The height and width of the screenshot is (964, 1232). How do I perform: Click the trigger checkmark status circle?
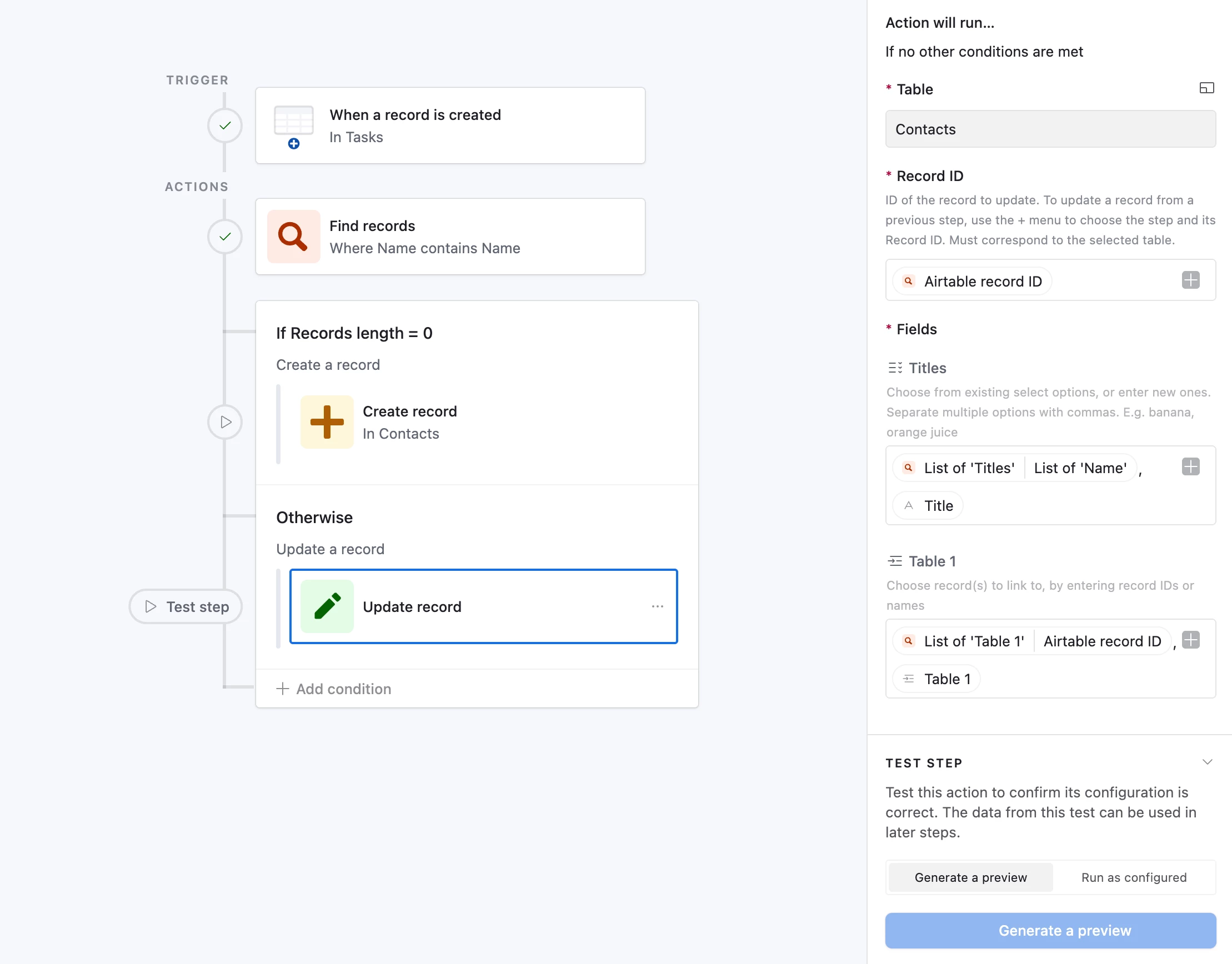[225, 125]
